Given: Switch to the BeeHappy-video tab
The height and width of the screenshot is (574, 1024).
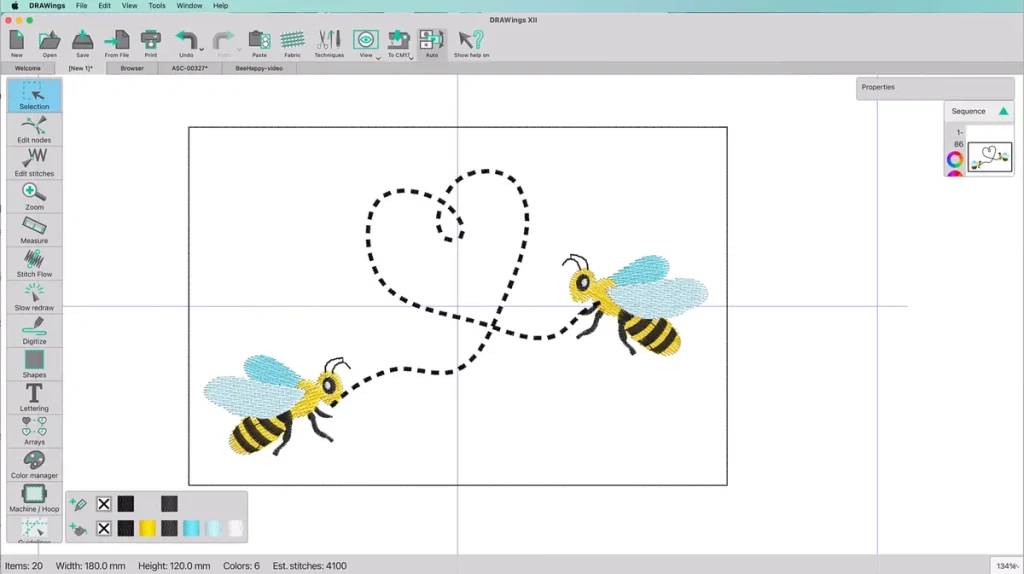Looking at the screenshot, I should (259, 69).
